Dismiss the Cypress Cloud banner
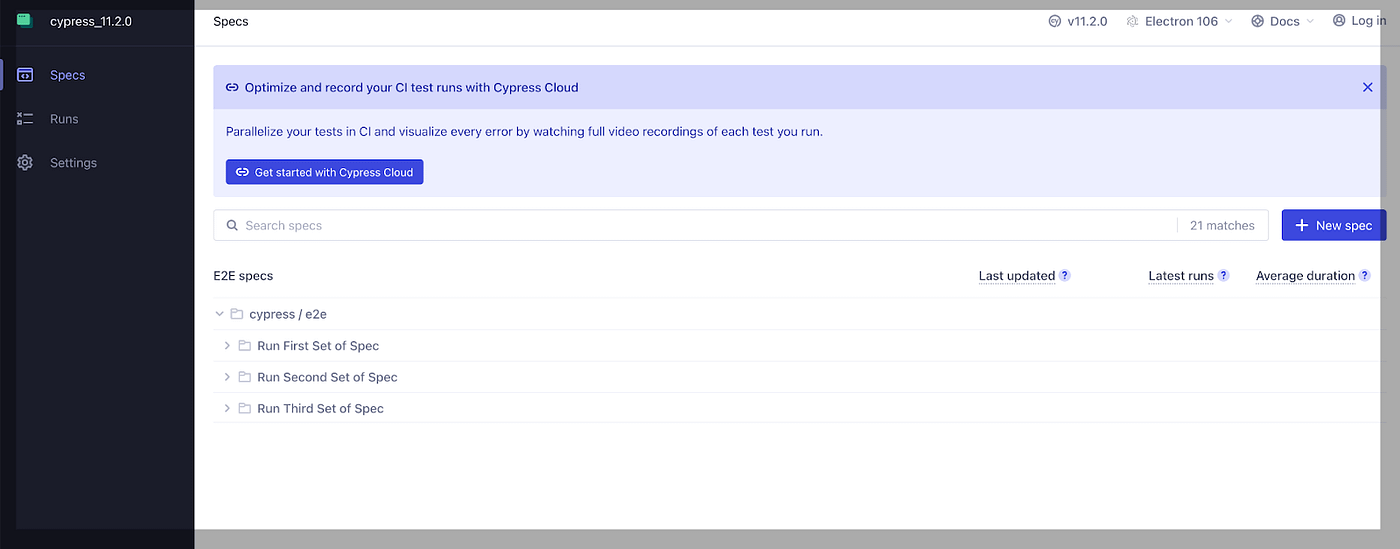This screenshot has width=1400, height=549. [x=1368, y=87]
